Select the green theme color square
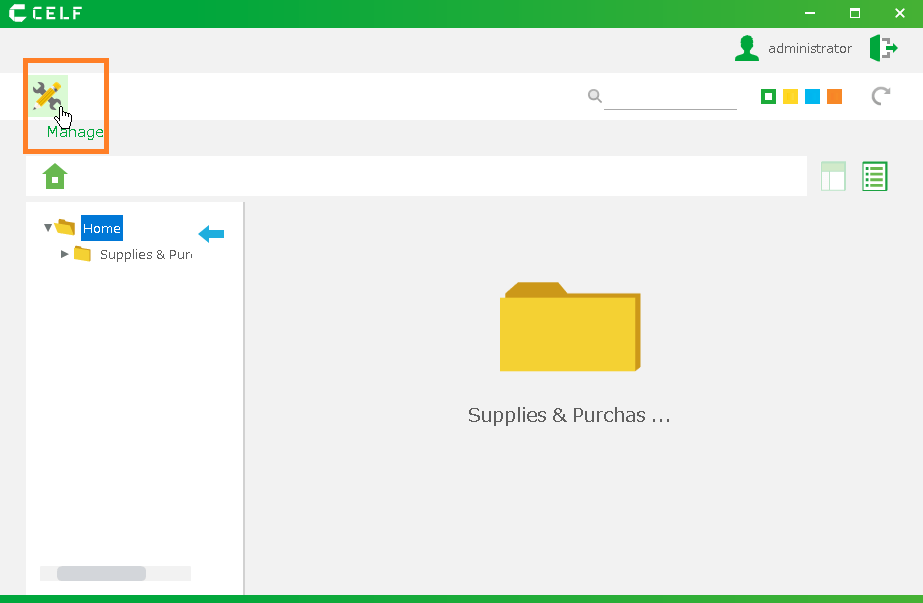The image size is (923, 603). [x=768, y=96]
